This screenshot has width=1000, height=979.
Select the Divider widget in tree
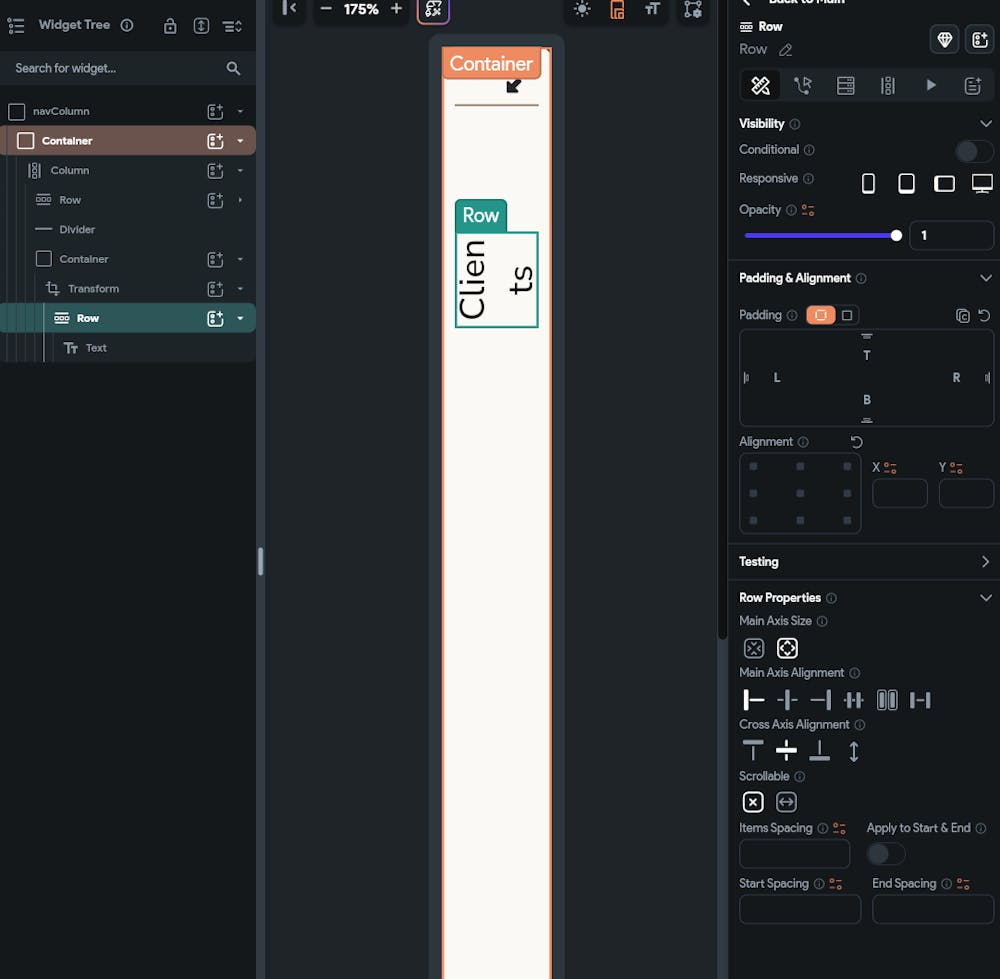point(77,230)
